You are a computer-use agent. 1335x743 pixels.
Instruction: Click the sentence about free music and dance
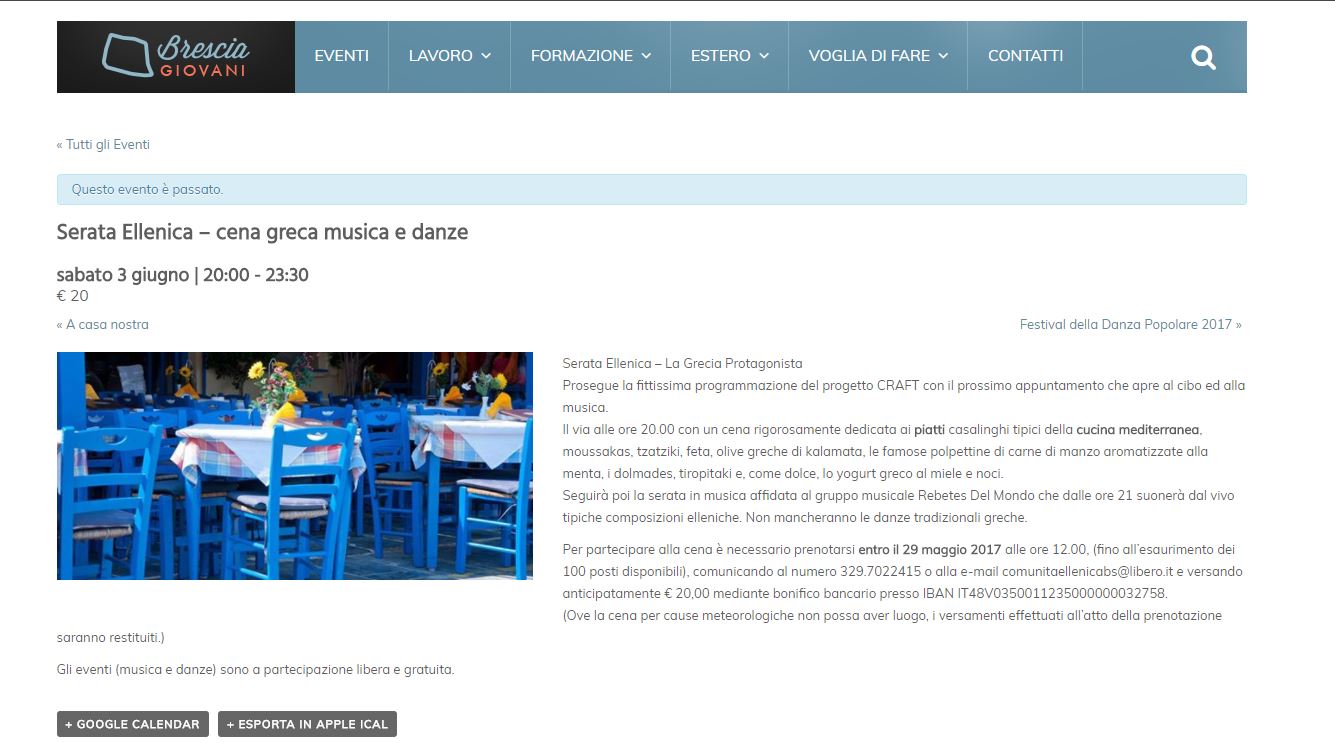(x=256, y=669)
